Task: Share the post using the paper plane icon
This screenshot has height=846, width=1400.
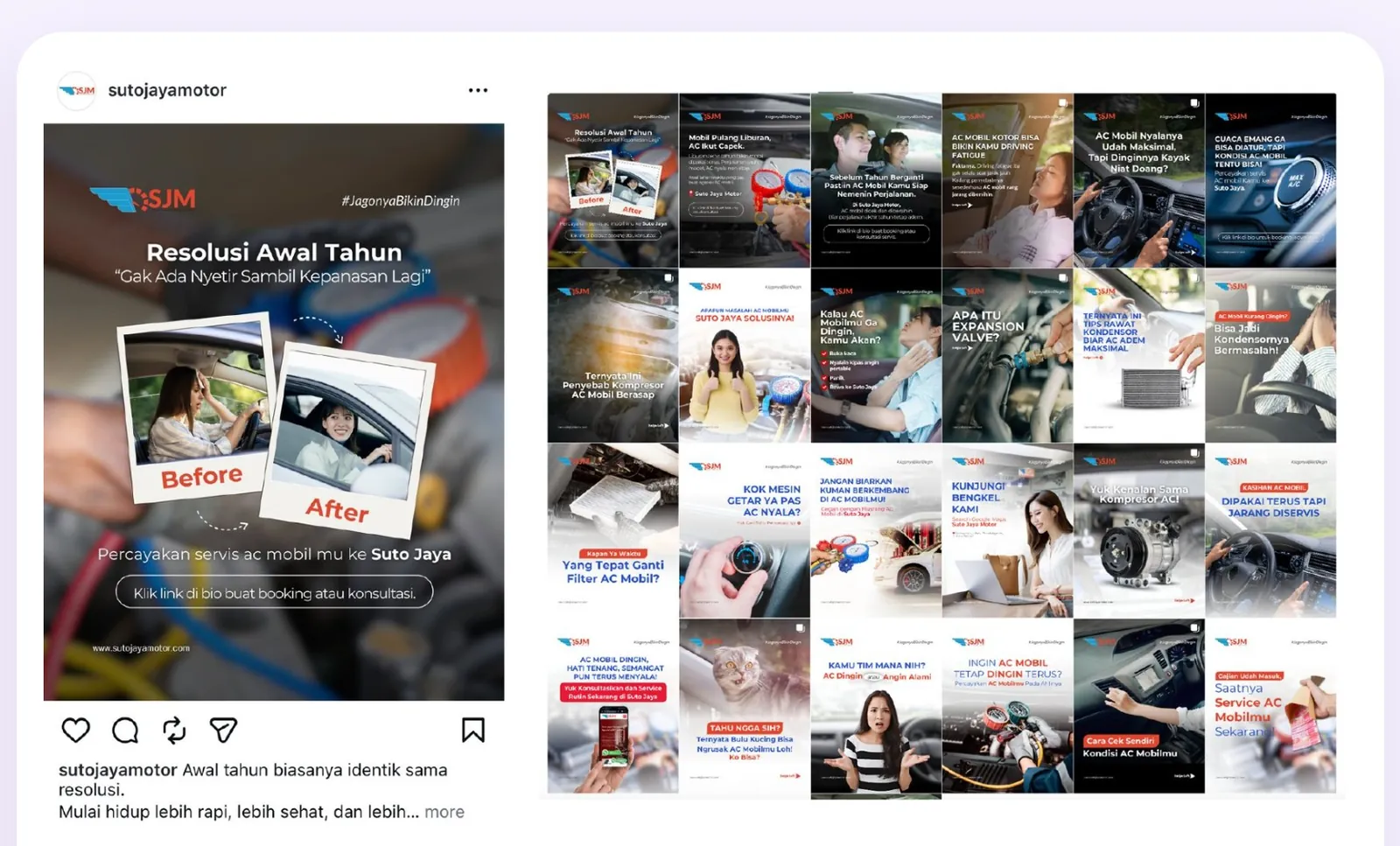Action: click(223, 730)
